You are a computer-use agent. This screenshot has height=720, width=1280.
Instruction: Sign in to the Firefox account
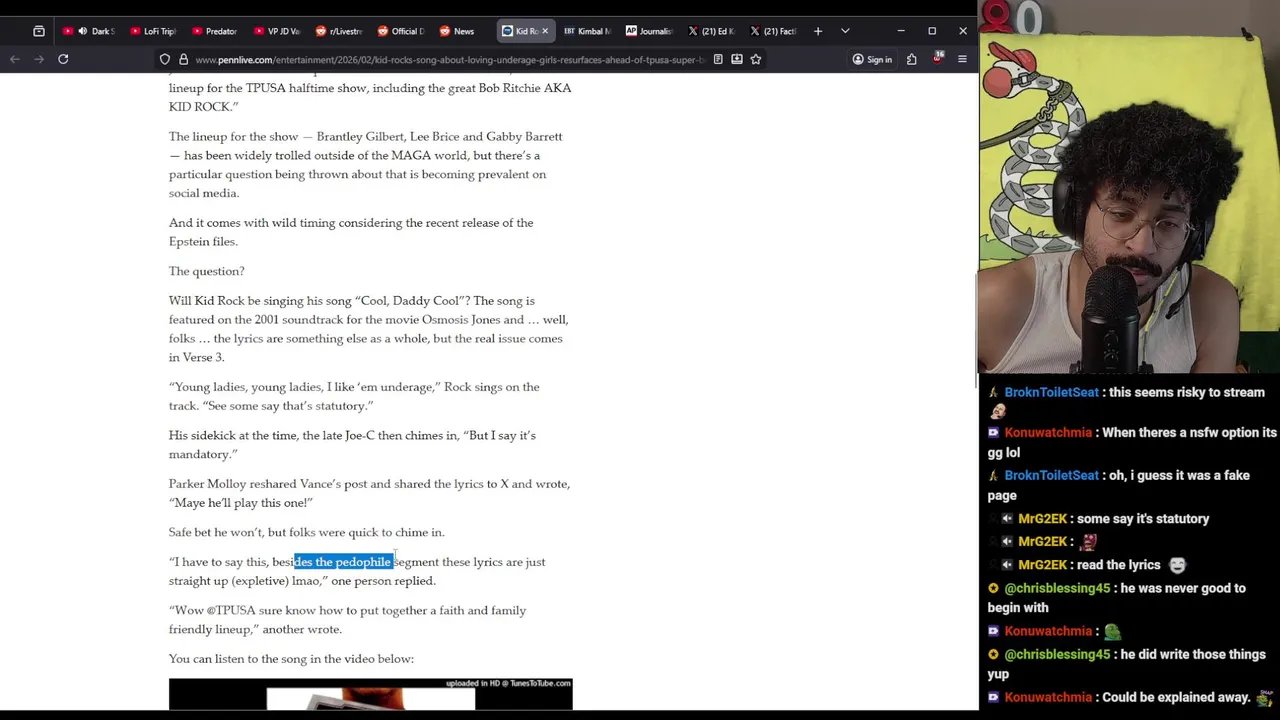(x=872, y=59)
